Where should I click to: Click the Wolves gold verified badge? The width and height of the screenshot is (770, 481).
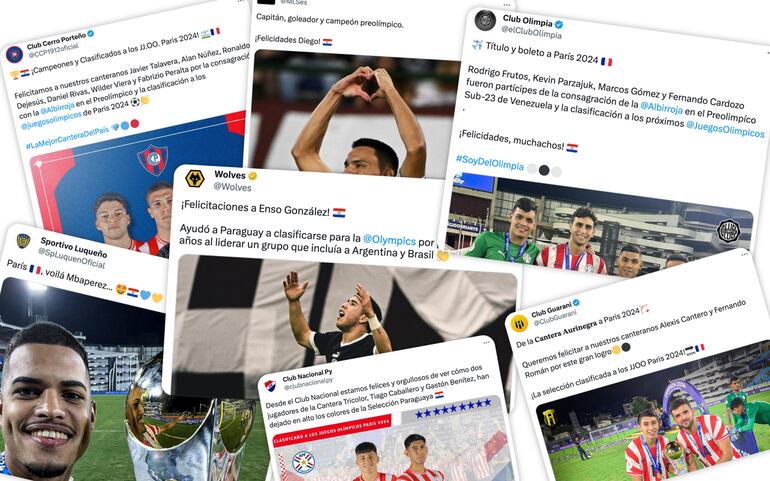252,175
